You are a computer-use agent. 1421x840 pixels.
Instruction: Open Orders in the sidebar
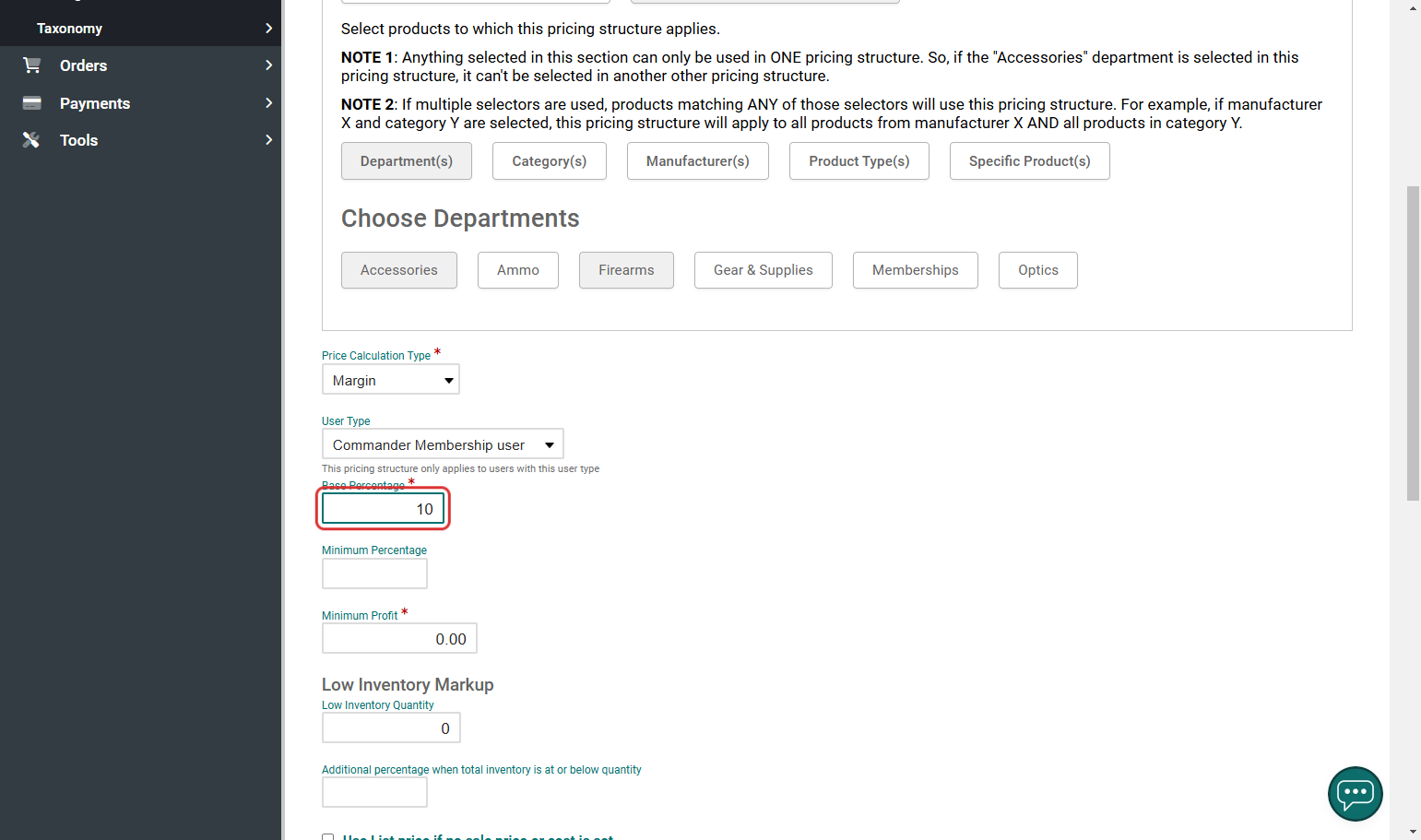coord(83,65)
